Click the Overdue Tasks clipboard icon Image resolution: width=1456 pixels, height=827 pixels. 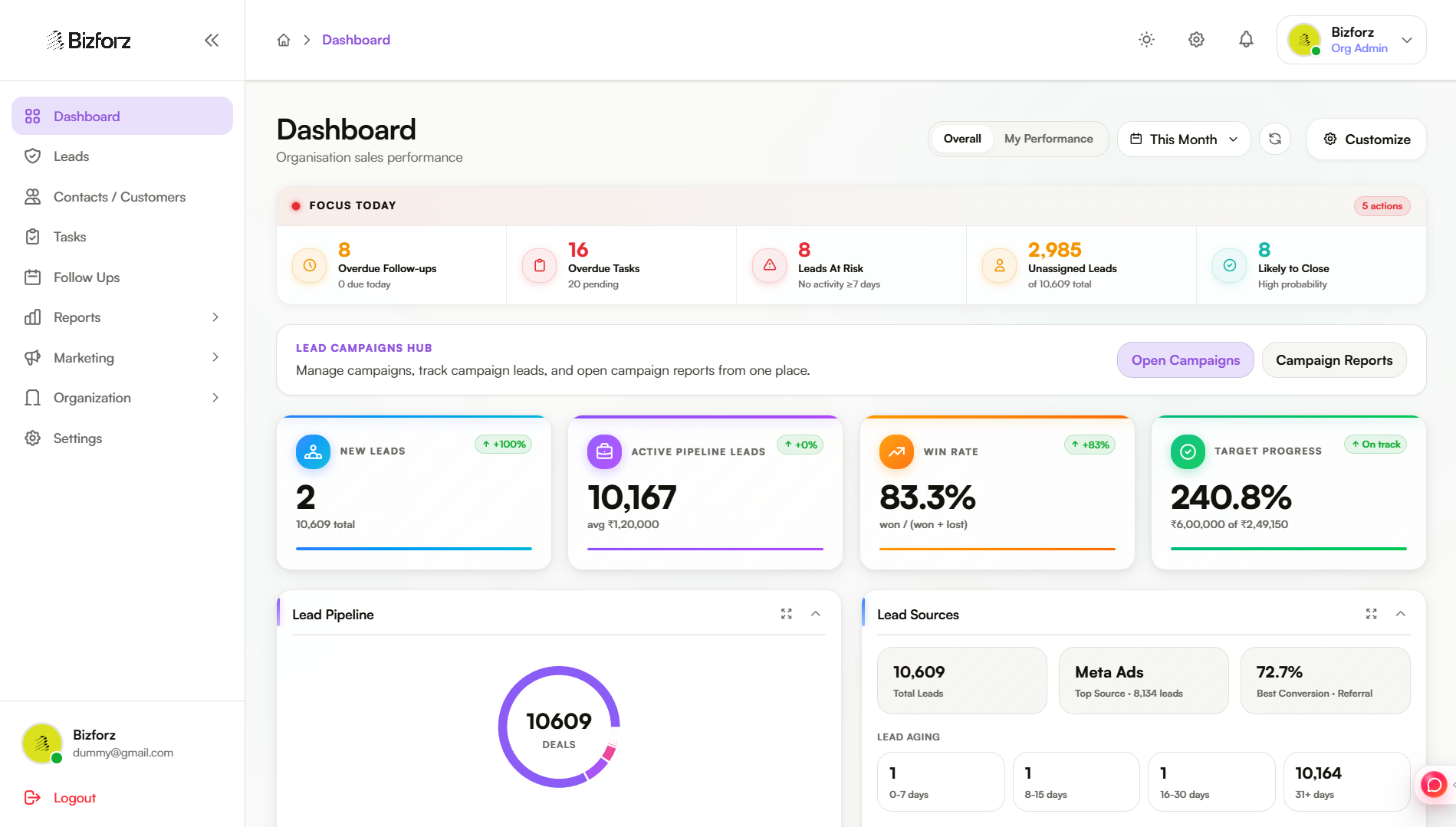[540, 265]
